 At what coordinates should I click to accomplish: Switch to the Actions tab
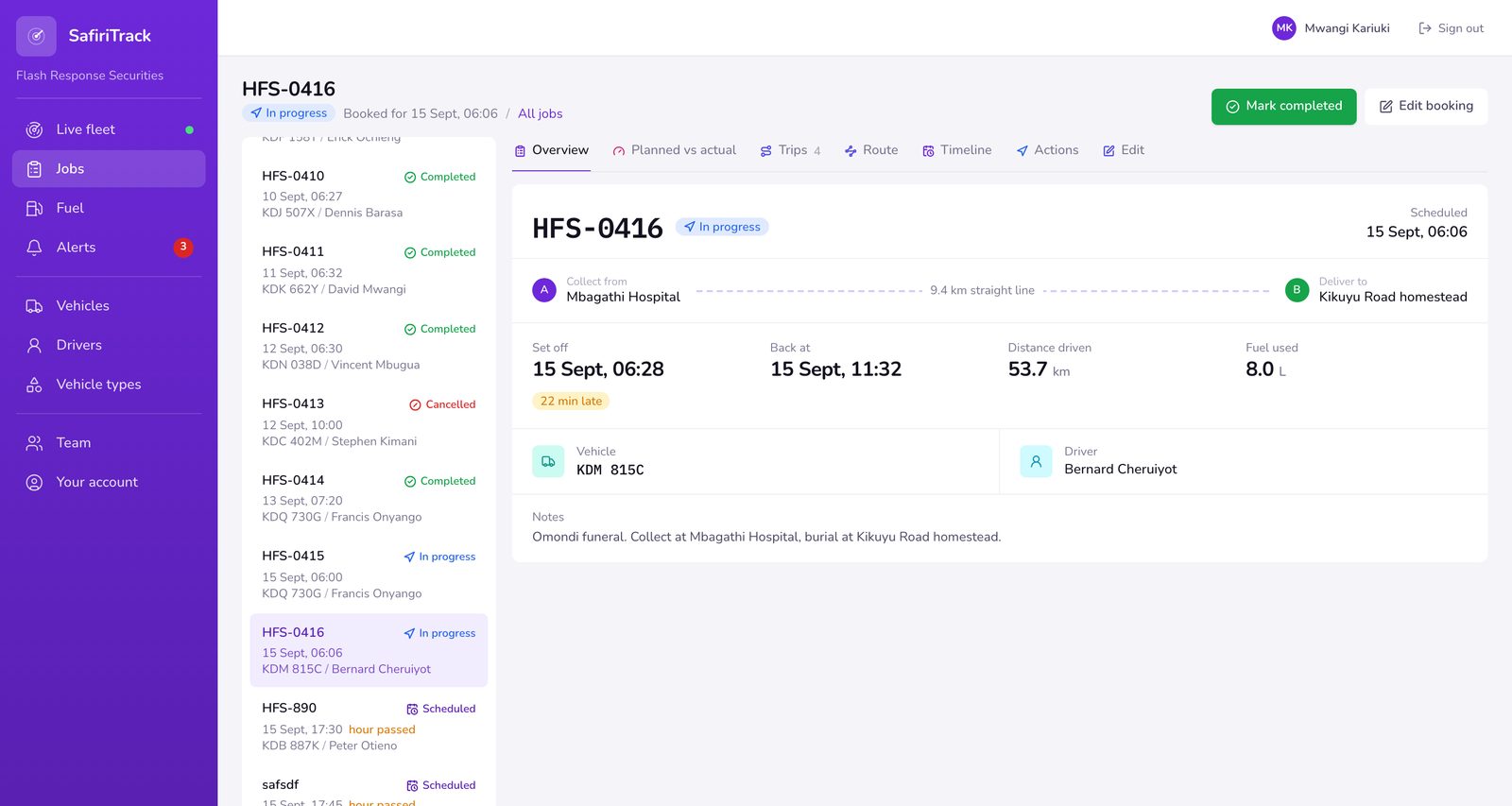click(x=1046, y=150)
